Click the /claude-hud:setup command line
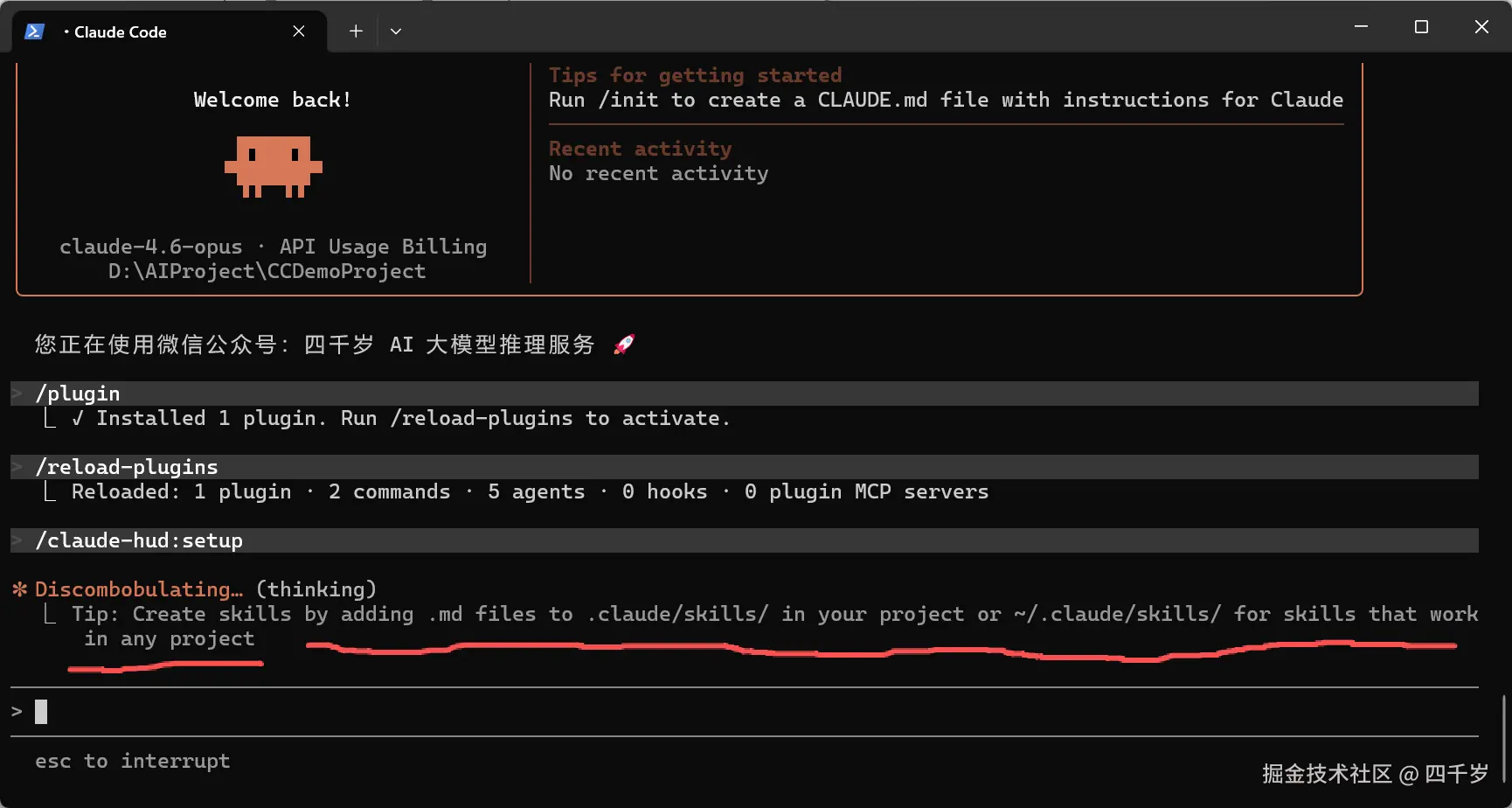 coord(745,540)
